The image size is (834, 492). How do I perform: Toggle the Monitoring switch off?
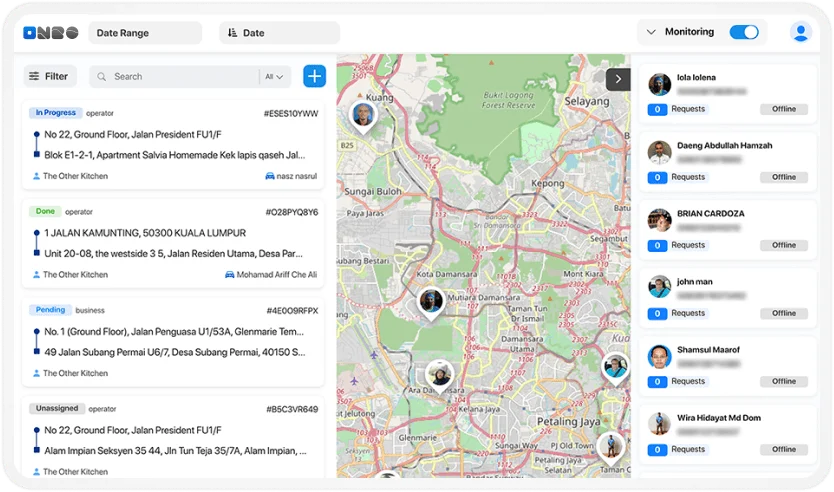tap(743, 32)
